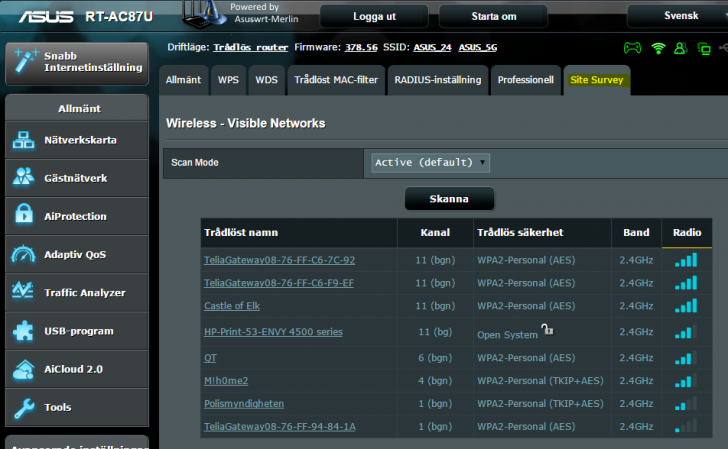Open AiCloud 2.0 in the sidebar
This screenshot has height=449, width=728.
click(x=77, y=369)
